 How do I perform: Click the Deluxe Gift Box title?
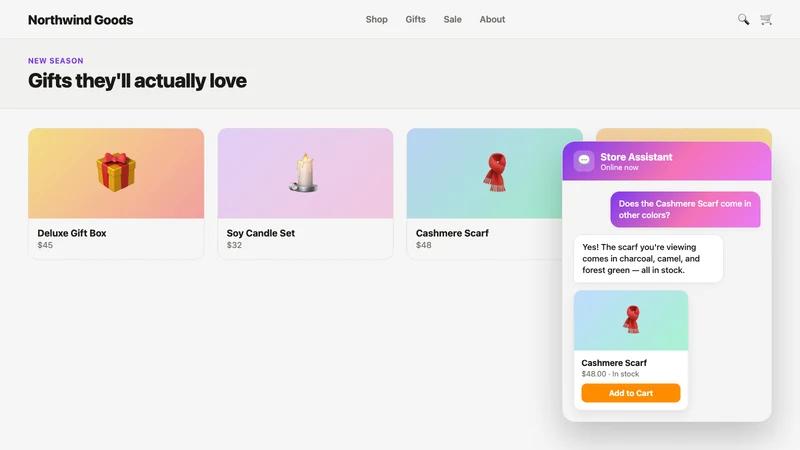click(72, 233)
